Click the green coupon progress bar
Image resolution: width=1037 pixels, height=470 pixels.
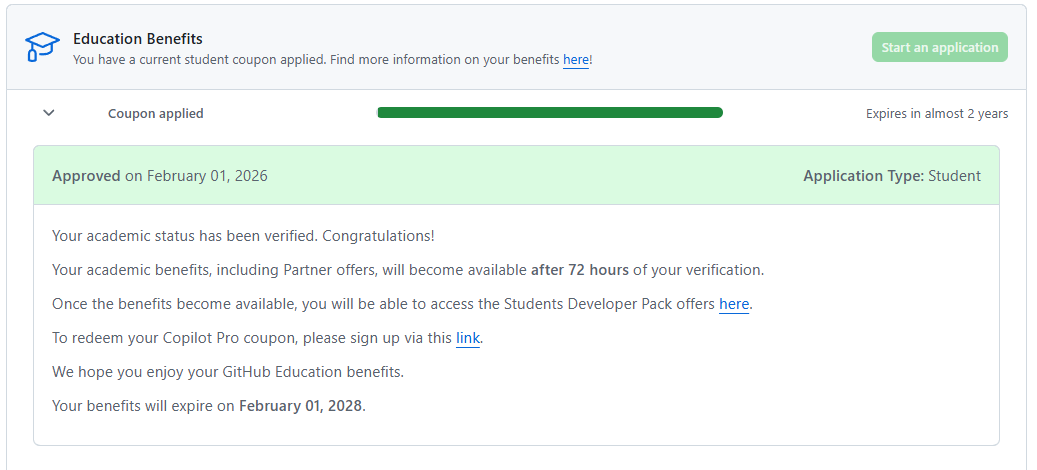(x=549, y=113)
